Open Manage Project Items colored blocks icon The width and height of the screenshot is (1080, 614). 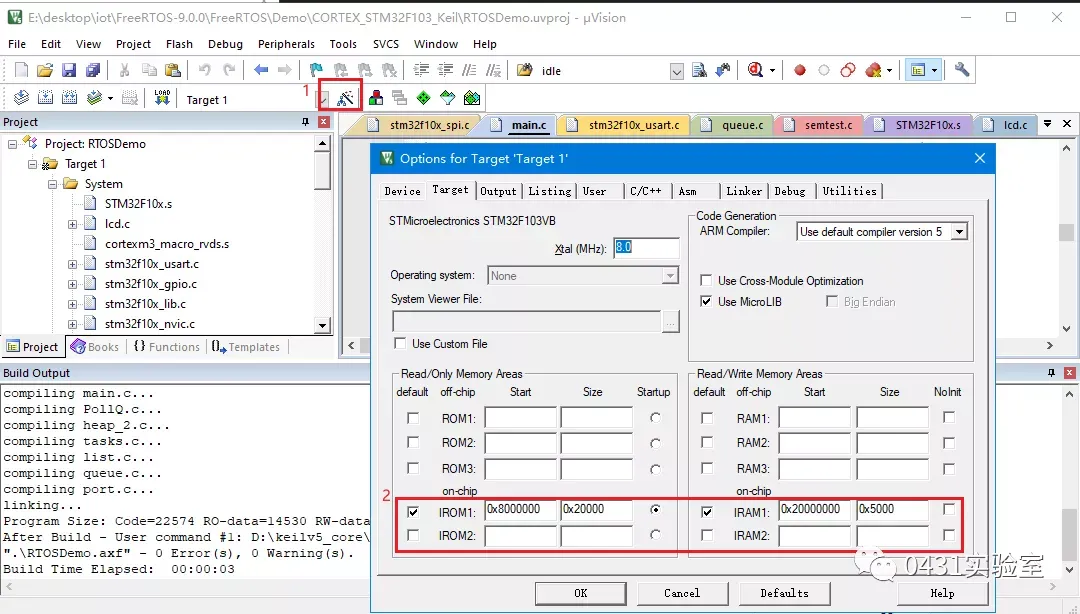[376, 98]
